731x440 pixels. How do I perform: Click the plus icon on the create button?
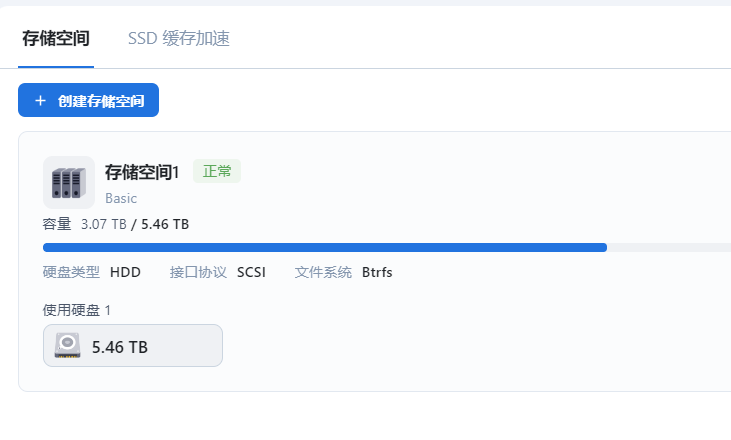(40, 100)
